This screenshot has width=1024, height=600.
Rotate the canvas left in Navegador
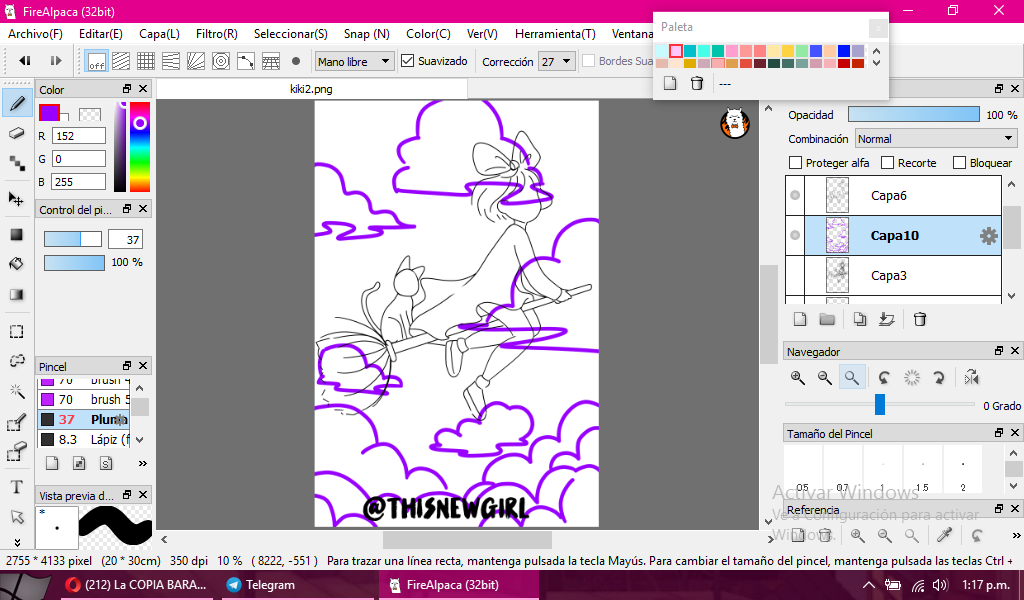(x=884, y=377)
